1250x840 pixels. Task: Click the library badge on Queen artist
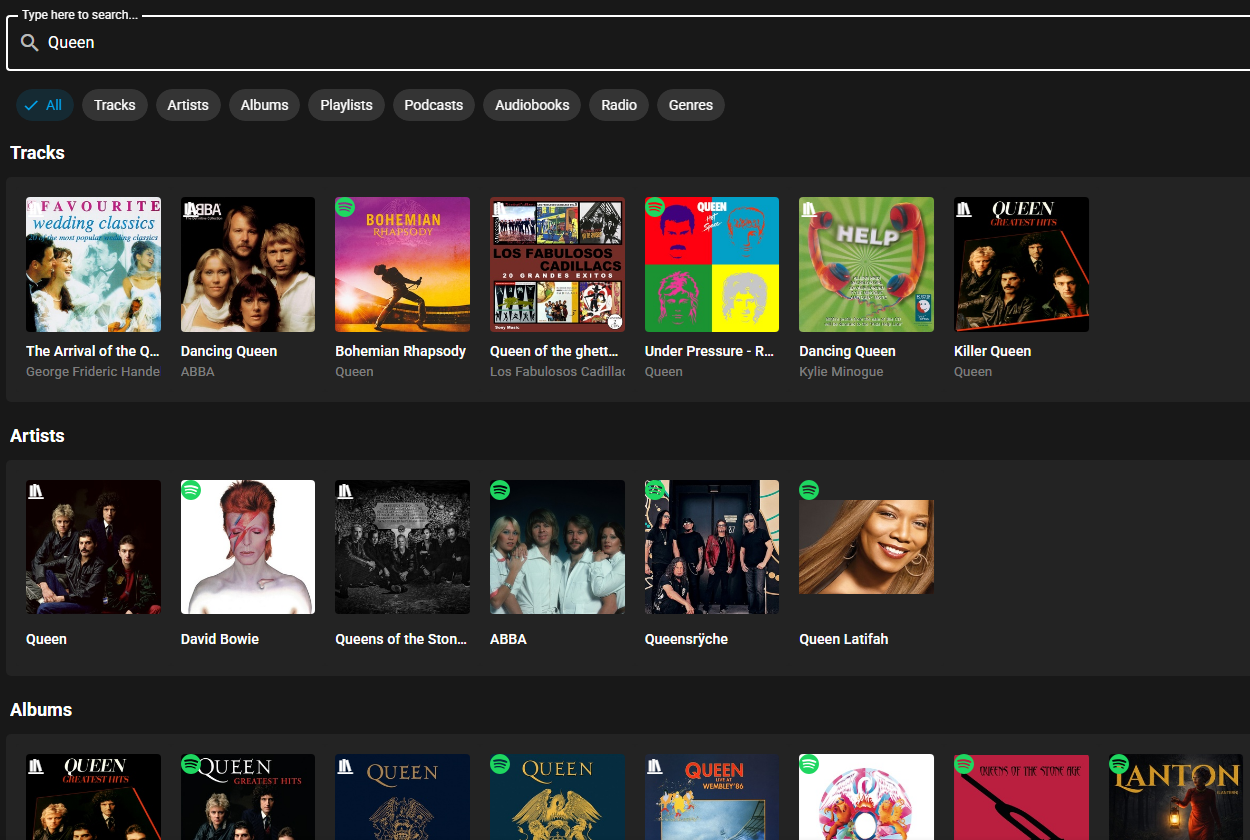36,491
